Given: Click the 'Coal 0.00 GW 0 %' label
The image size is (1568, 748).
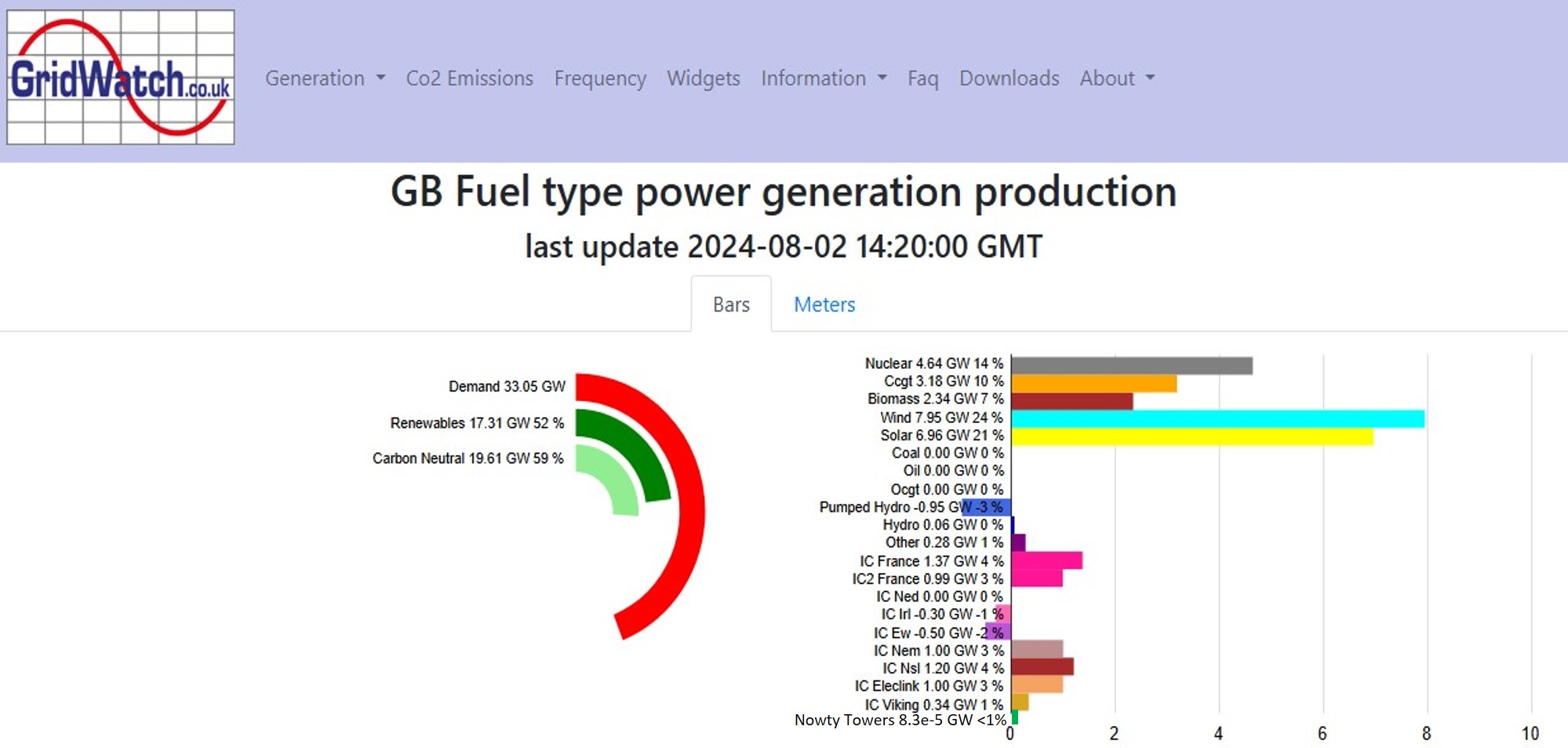Looking at the screenshot, I should (x=948, y=453).
